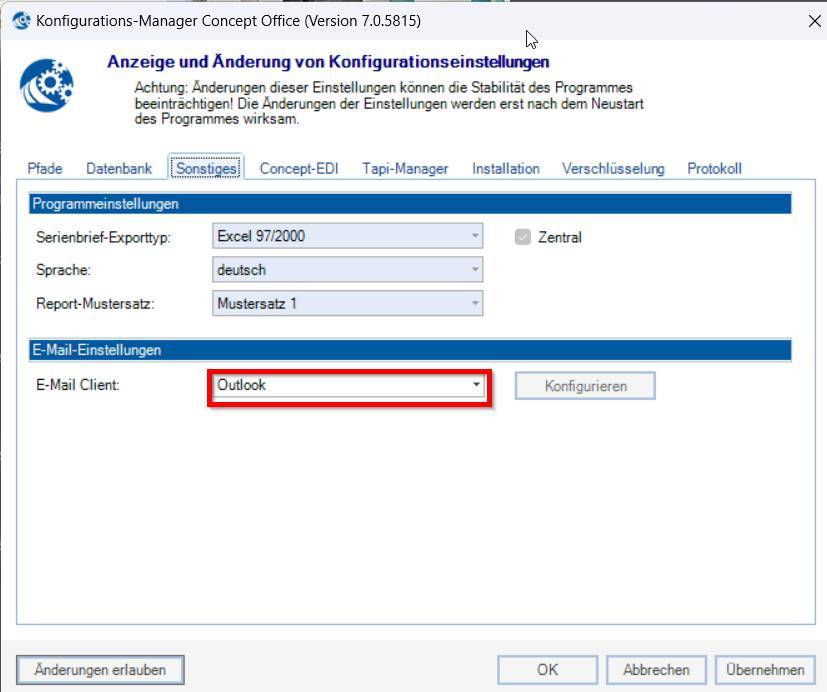827x692 pixels.
Task: Open the Report-Mustersatz dropdown
Action: click(x=348, y=303)
